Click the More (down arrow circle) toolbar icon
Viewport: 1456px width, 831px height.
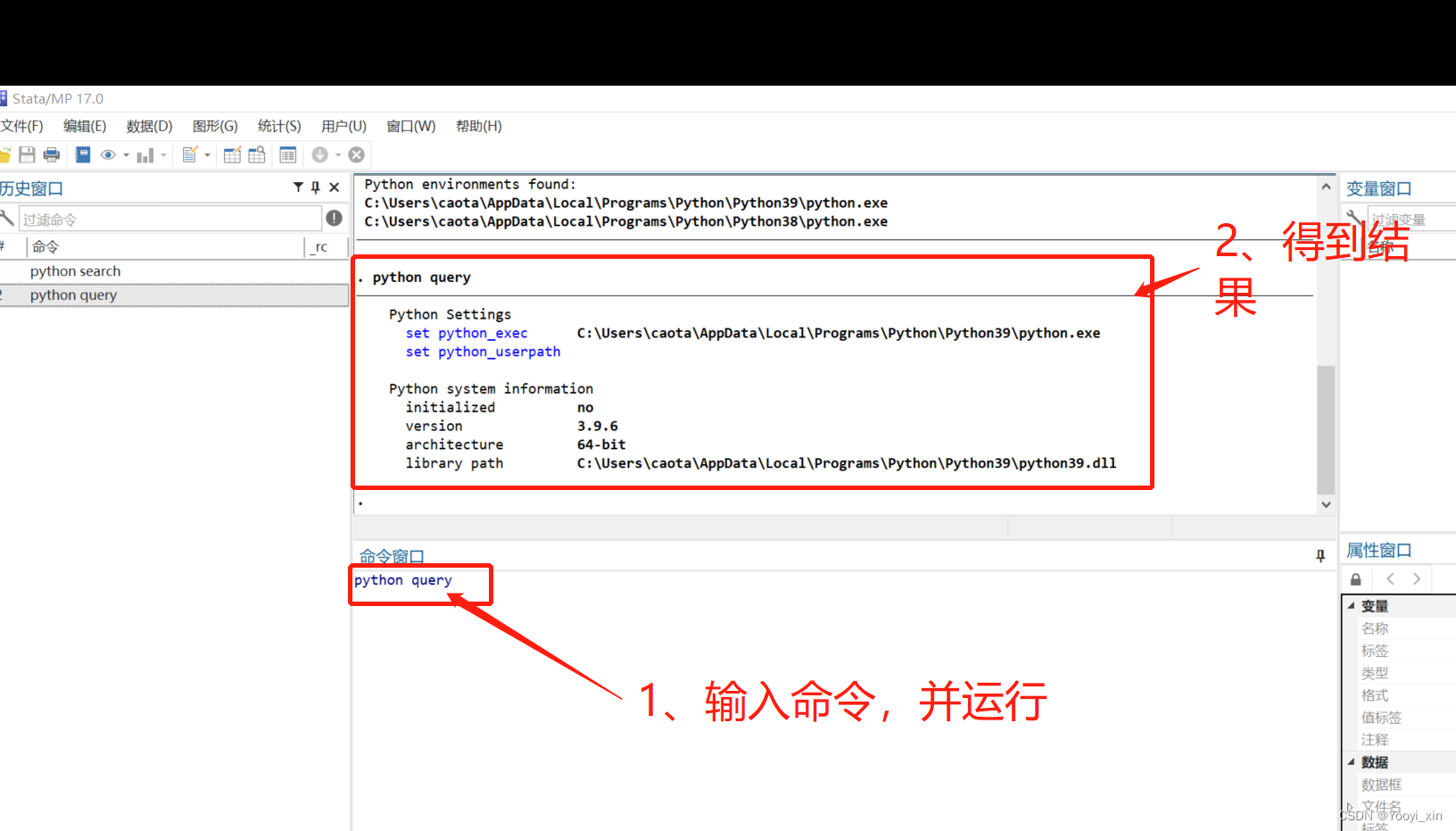coord(320,154)
